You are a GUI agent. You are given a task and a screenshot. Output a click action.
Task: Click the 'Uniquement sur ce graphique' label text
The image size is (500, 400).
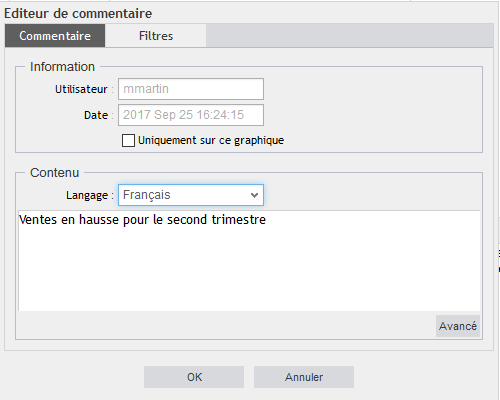[x=211, y=140]
